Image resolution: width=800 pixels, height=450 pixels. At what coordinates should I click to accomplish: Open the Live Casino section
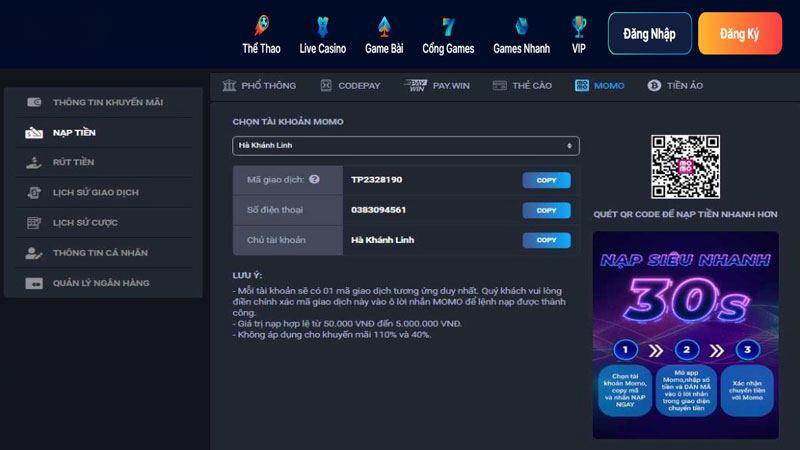click(x=322, y=35)
